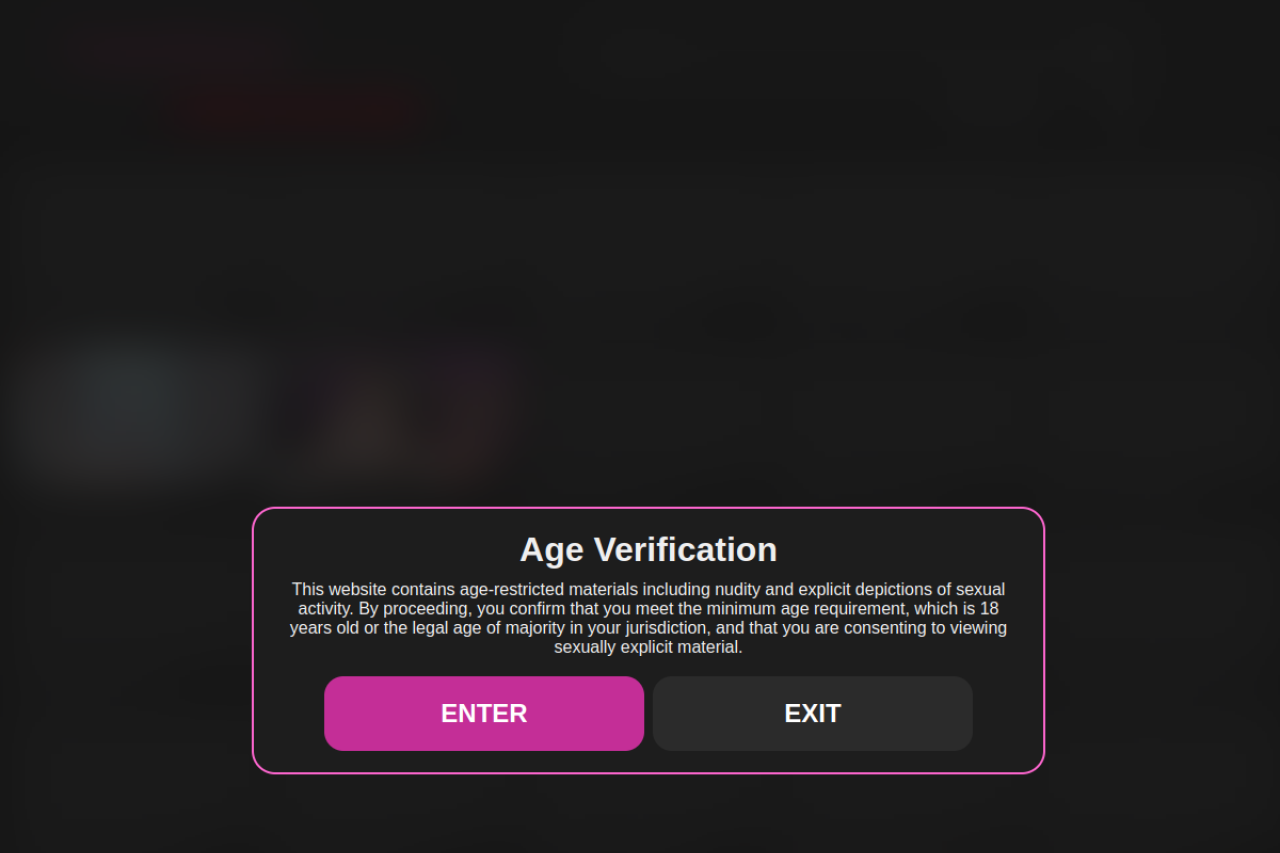Choose EXIT to decline the age verification

812,713
